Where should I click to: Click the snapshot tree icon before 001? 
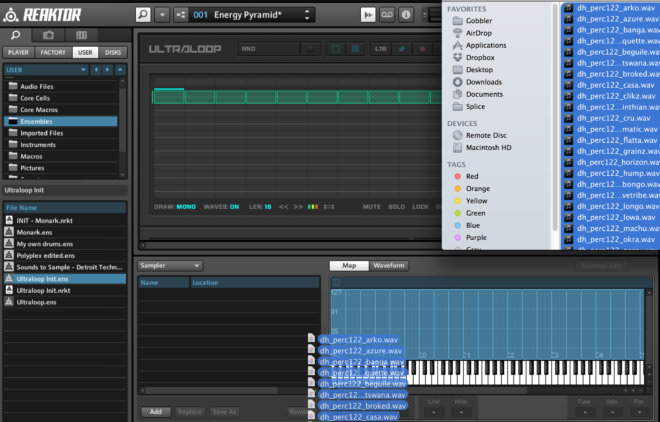point(181,15)
